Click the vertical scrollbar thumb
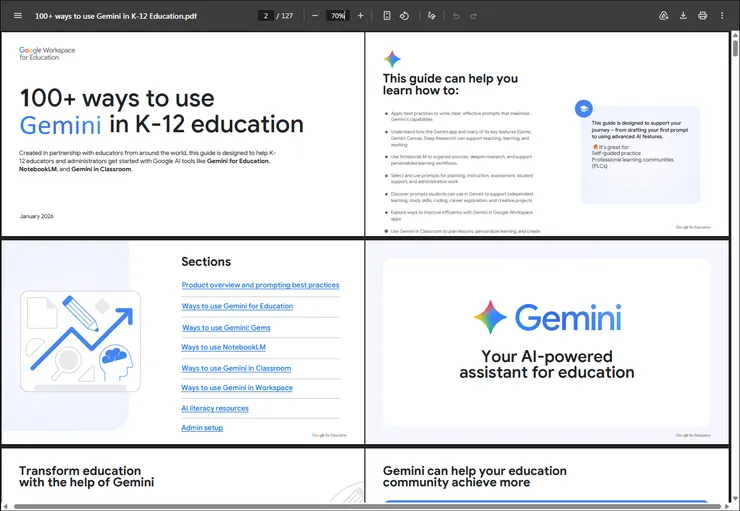 point(735,49)
